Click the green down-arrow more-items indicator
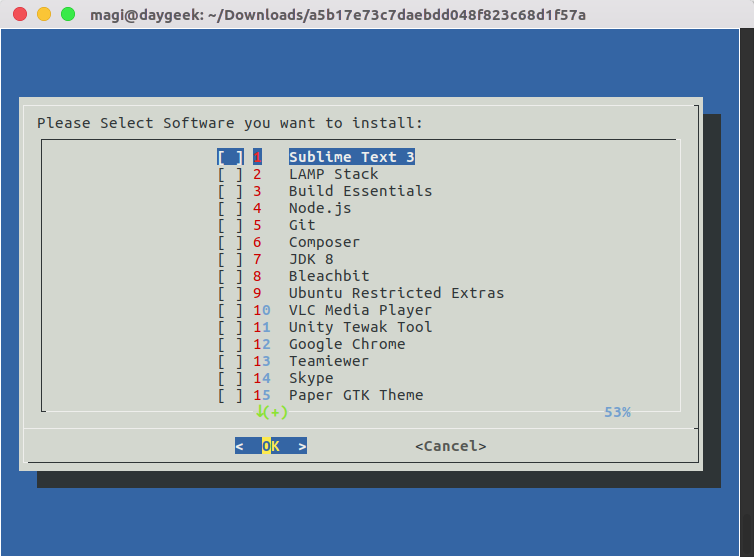Image resolution: width=754 pixels, height=557 pixels. click(272, 412)
